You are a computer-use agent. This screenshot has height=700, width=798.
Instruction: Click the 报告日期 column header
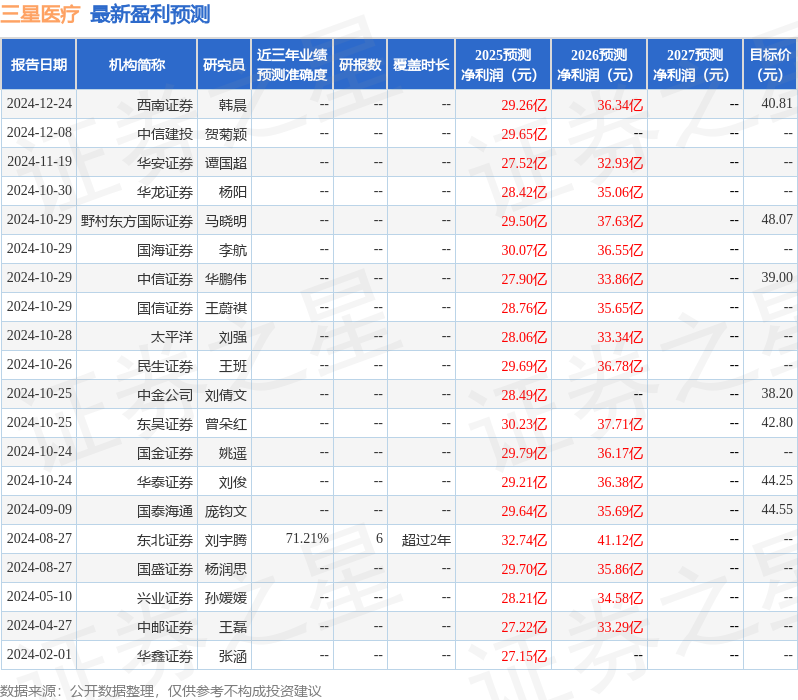point(39,65)
